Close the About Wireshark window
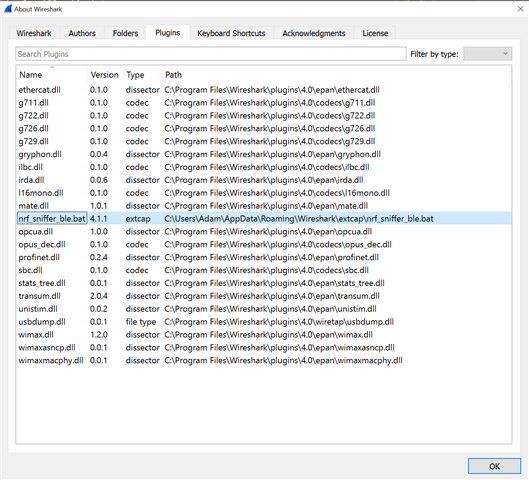The image size is (529, 480). pyautogui.click(x=521, y=9)
